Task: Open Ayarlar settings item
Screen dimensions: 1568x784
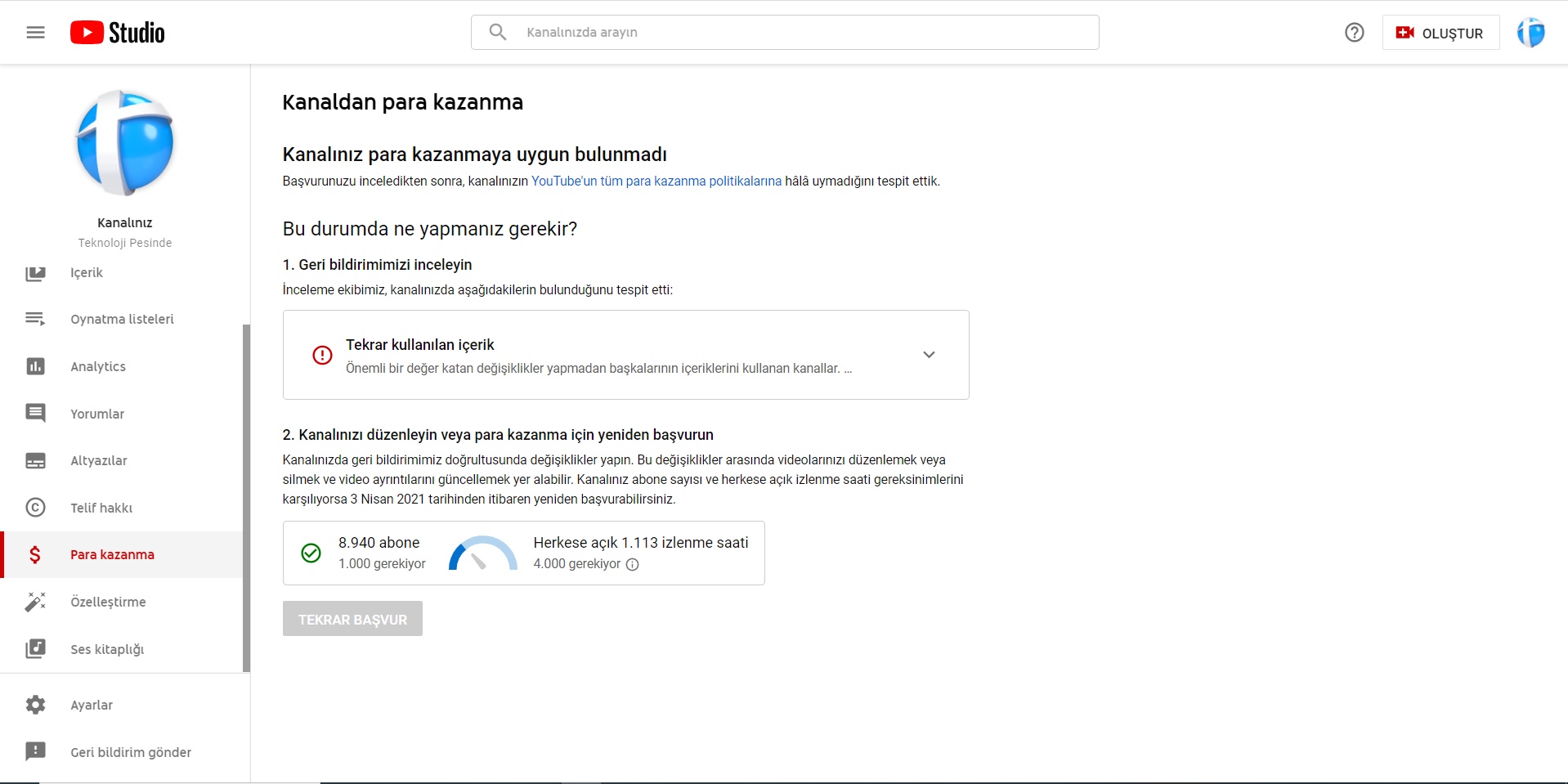Action: point(124,705)
